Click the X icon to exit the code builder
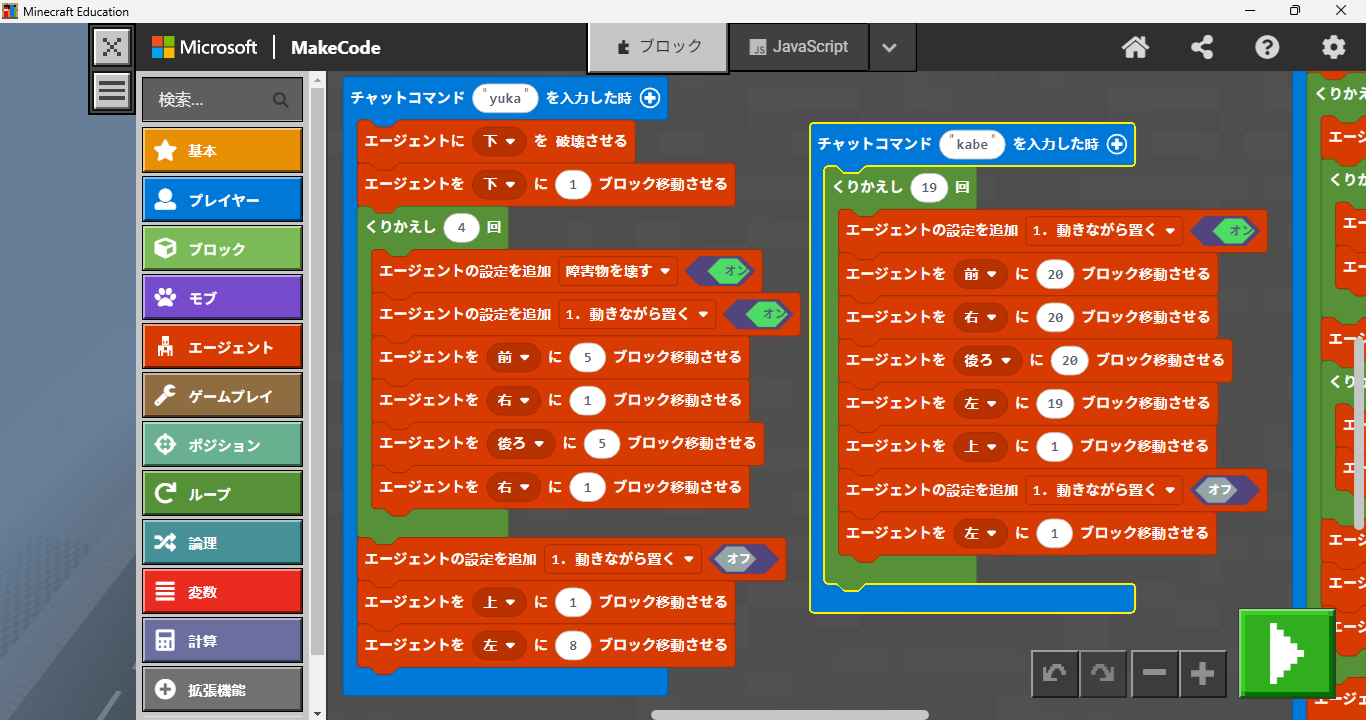The image size is (1366, 720). pos(112,46)
